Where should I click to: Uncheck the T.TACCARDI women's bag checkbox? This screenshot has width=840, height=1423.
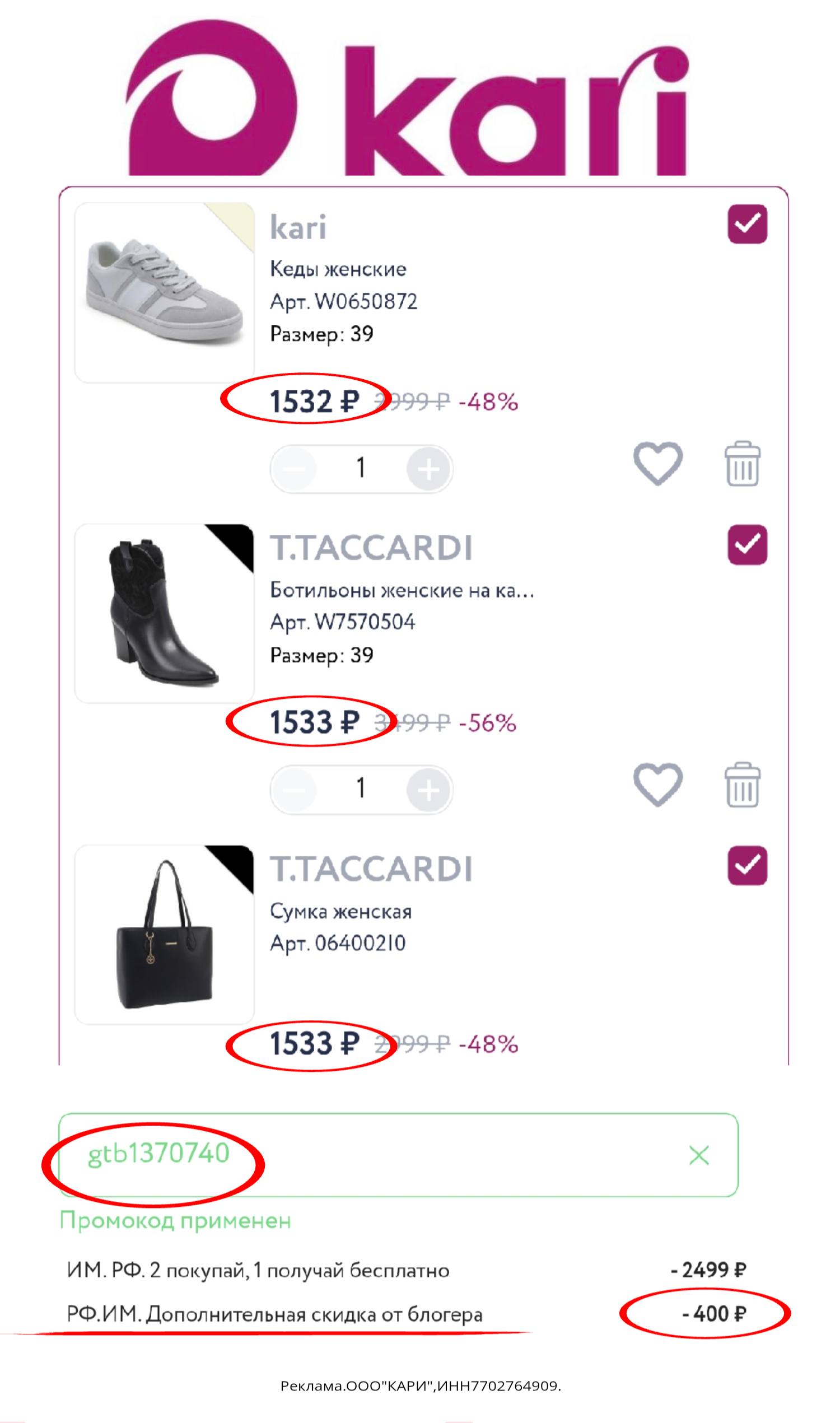[x=747, y=865]
